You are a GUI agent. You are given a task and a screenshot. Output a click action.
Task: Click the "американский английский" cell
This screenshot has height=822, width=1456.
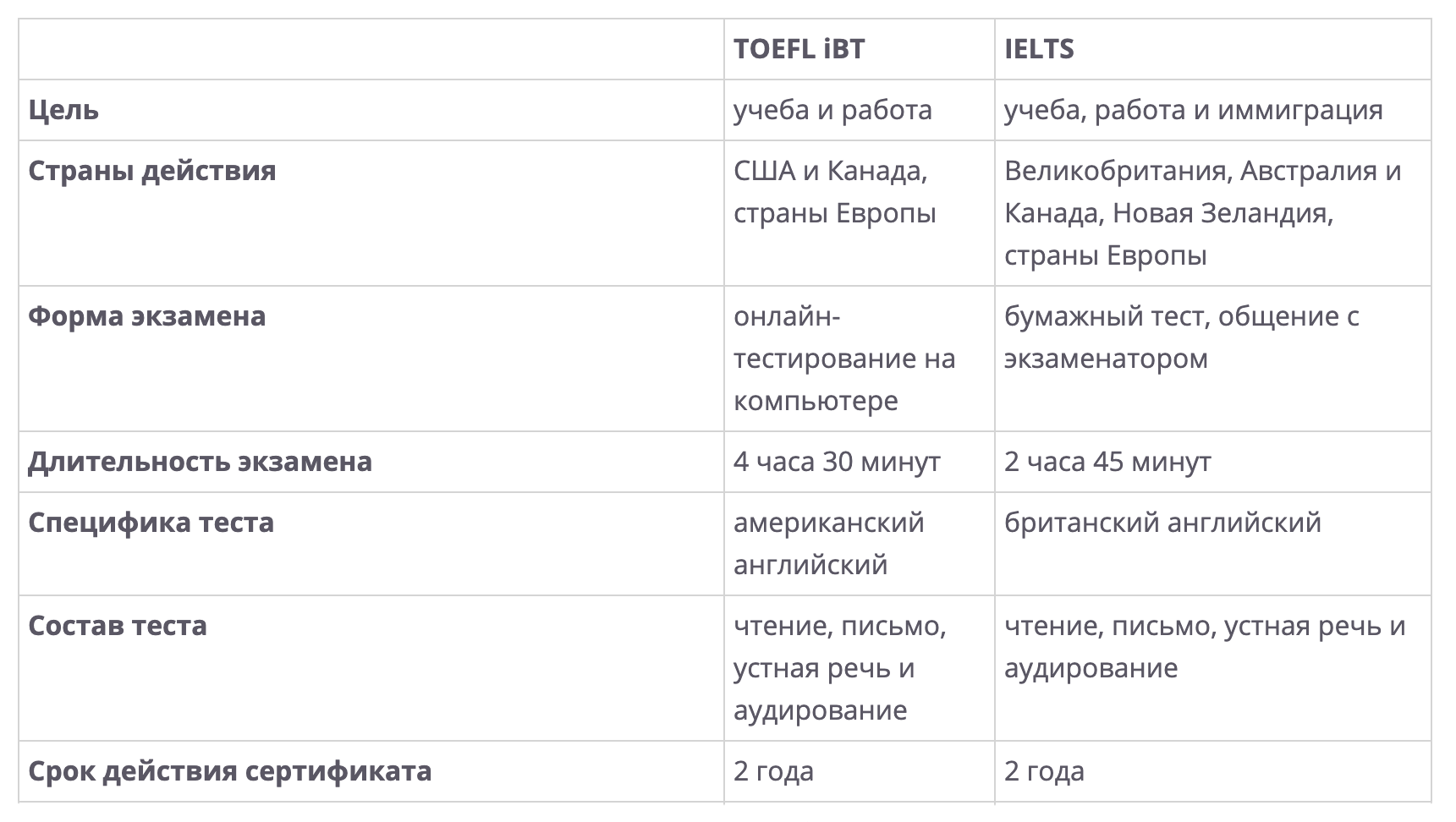[828, 543]
